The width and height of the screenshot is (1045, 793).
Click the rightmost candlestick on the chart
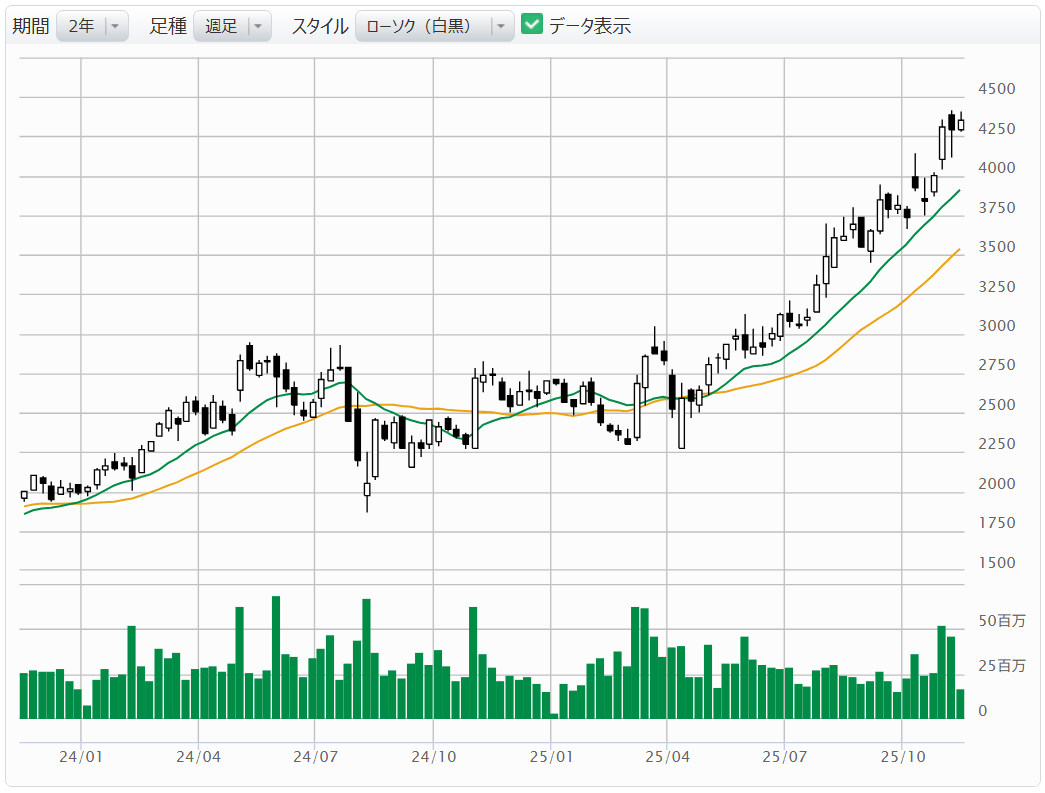tap(961, 124)
